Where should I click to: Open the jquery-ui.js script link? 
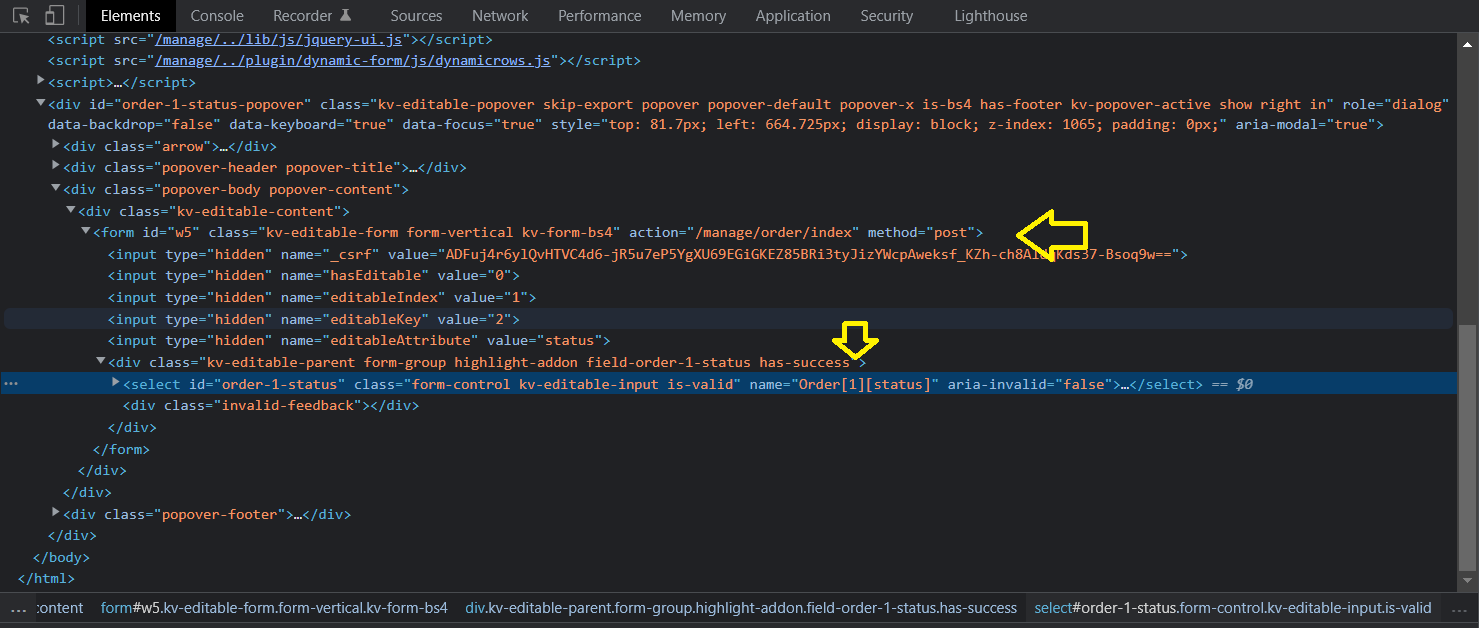[x=278, y=40]
